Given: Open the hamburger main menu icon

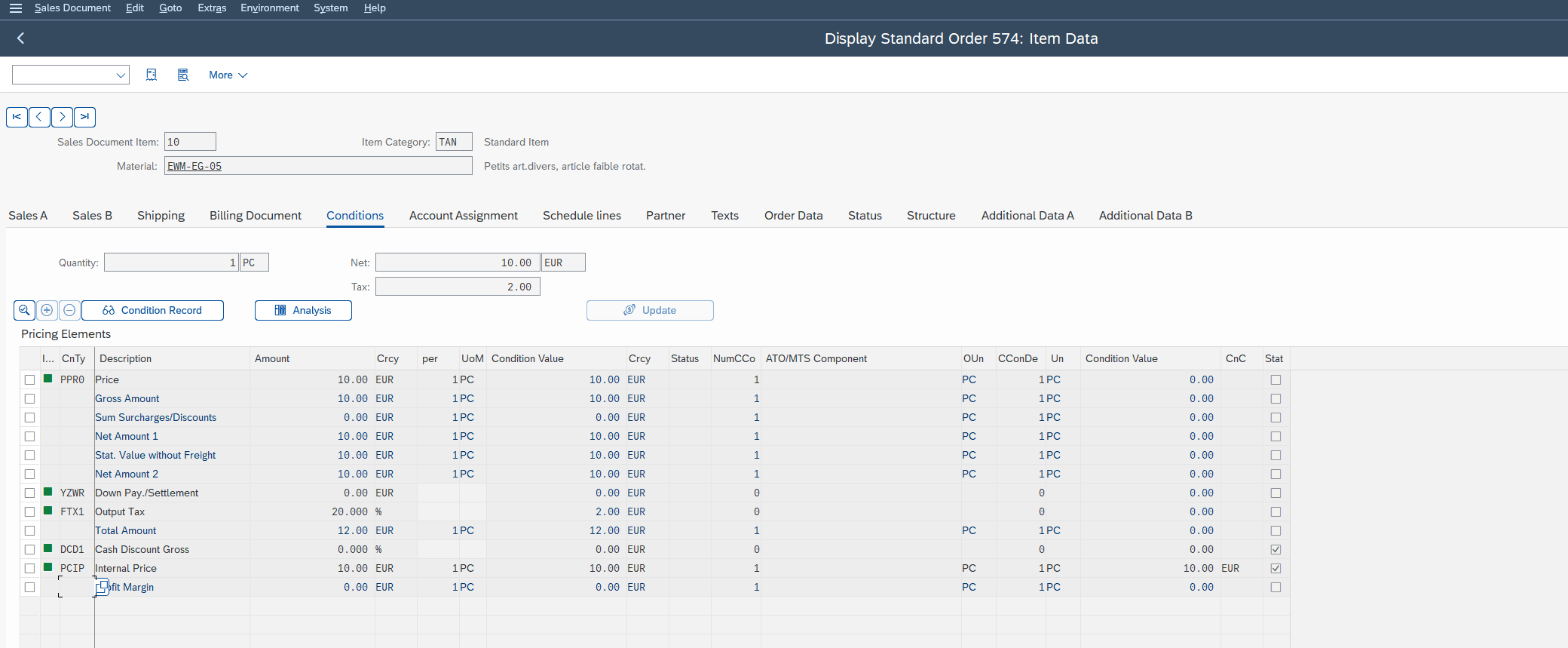Looking at the screenshot, I should pos(15,8).
